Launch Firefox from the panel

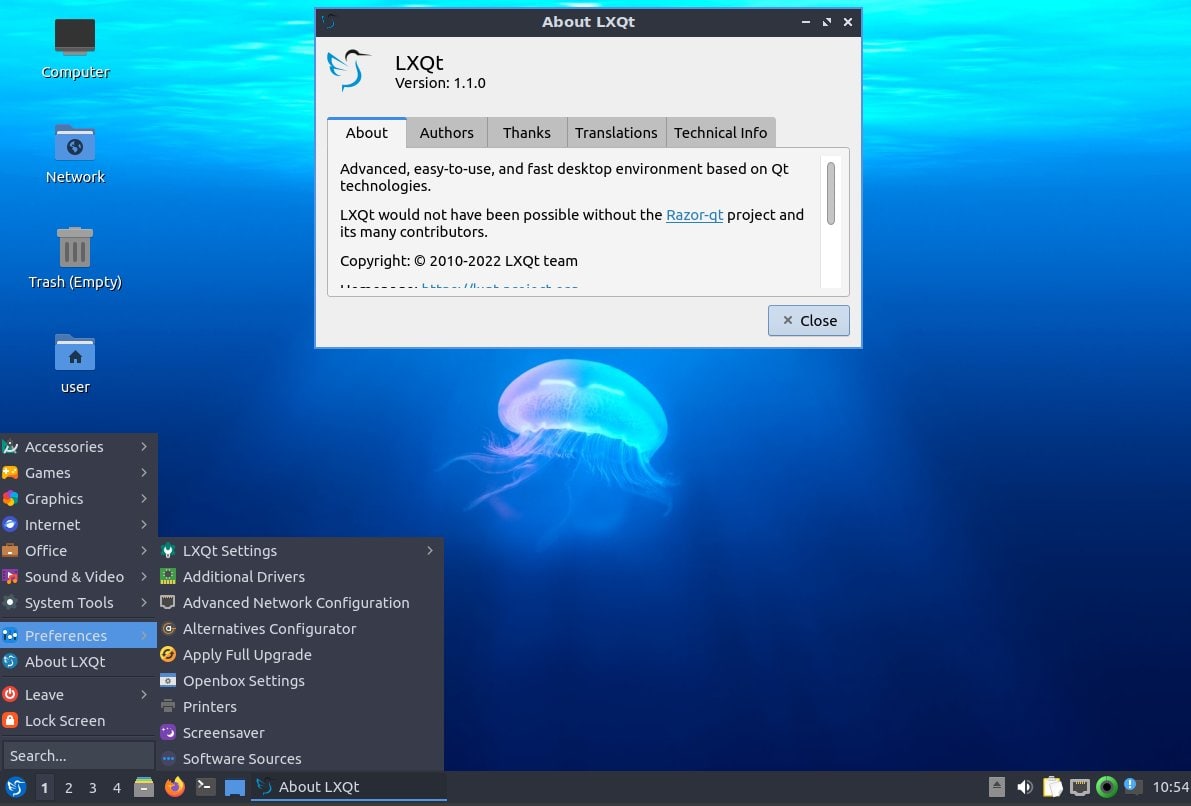[x=175, y=787]
